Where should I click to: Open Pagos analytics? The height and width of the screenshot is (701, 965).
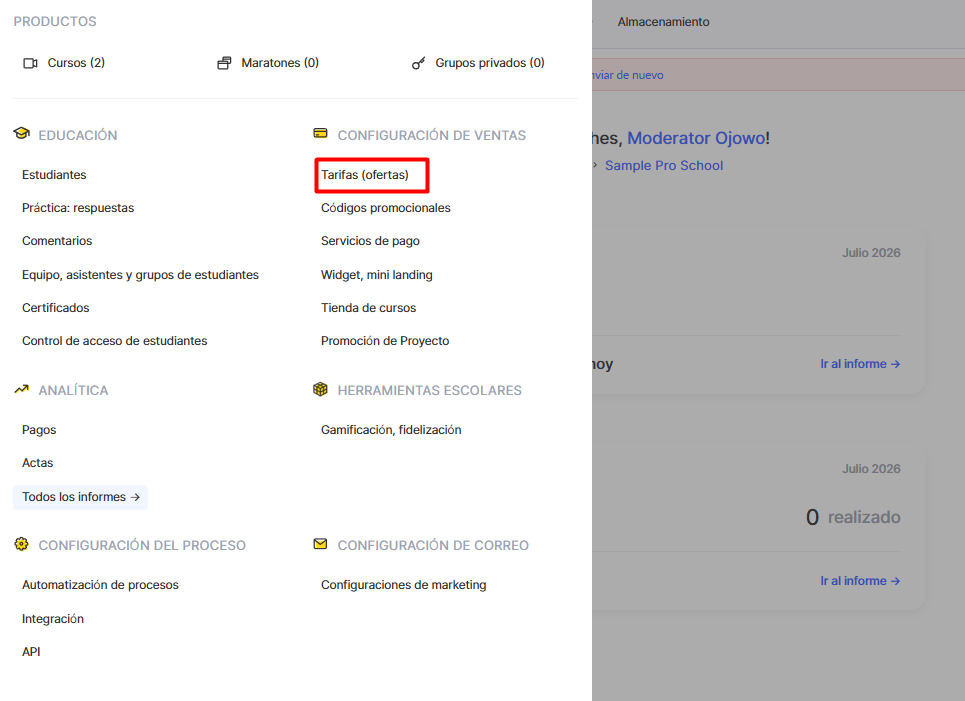[39, 430]
